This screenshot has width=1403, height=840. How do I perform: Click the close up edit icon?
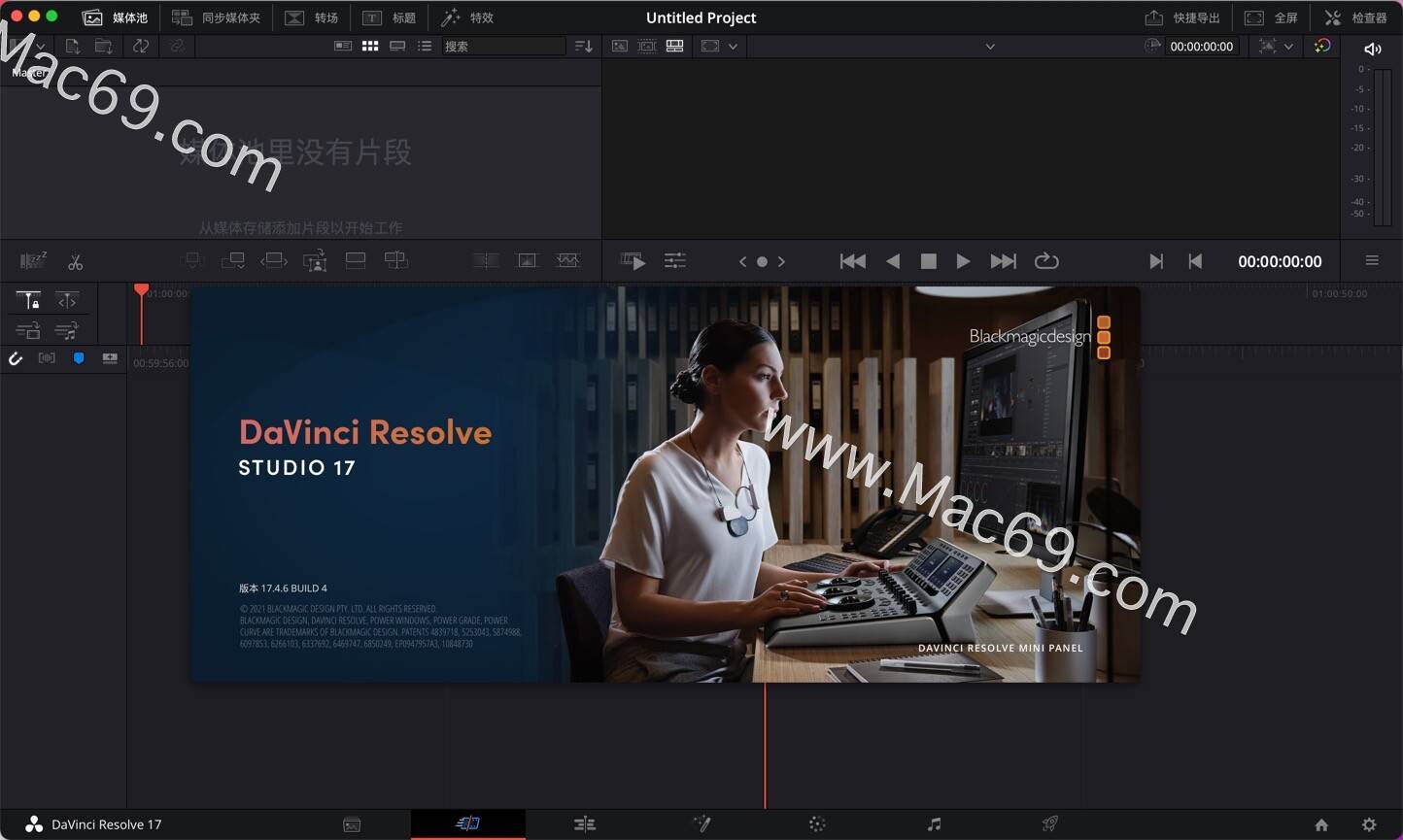point(315,260)
